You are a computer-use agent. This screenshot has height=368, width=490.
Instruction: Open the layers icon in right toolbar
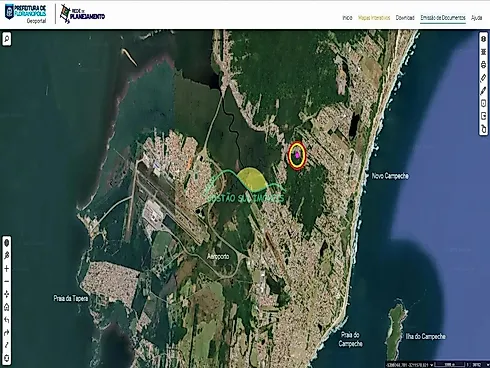click(483, 39)
